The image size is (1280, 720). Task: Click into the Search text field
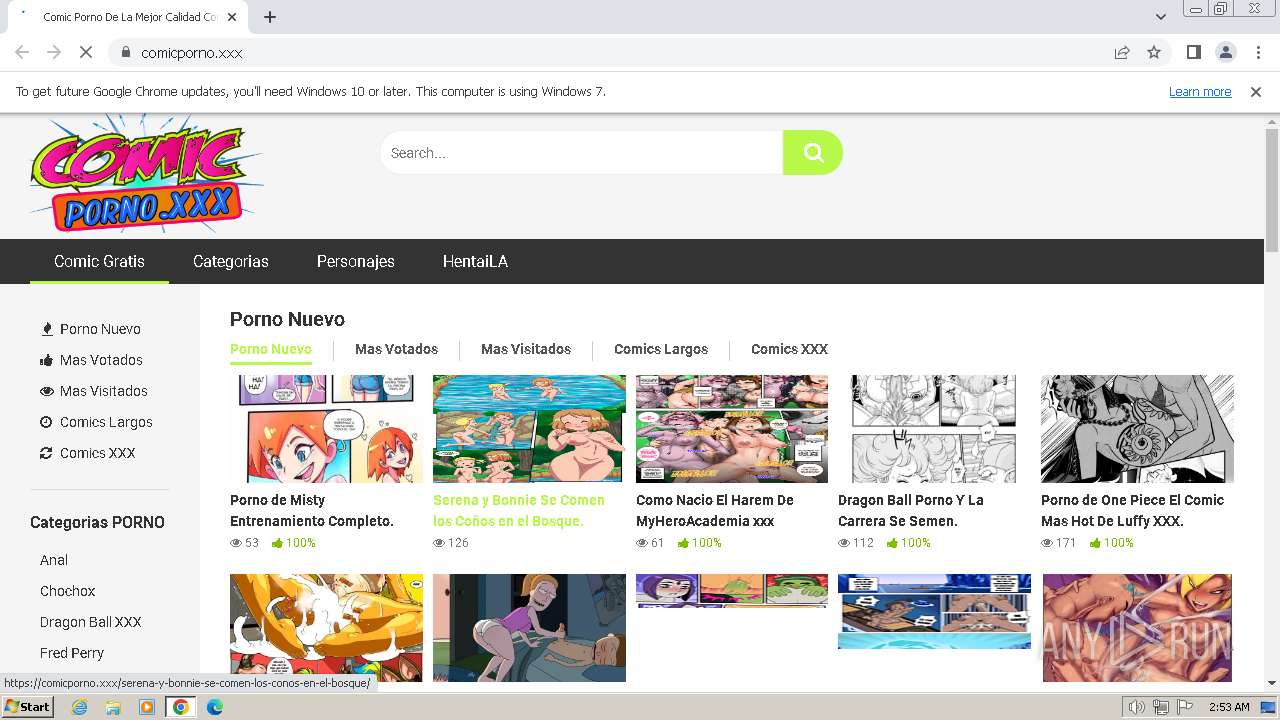tap(581, 153)
